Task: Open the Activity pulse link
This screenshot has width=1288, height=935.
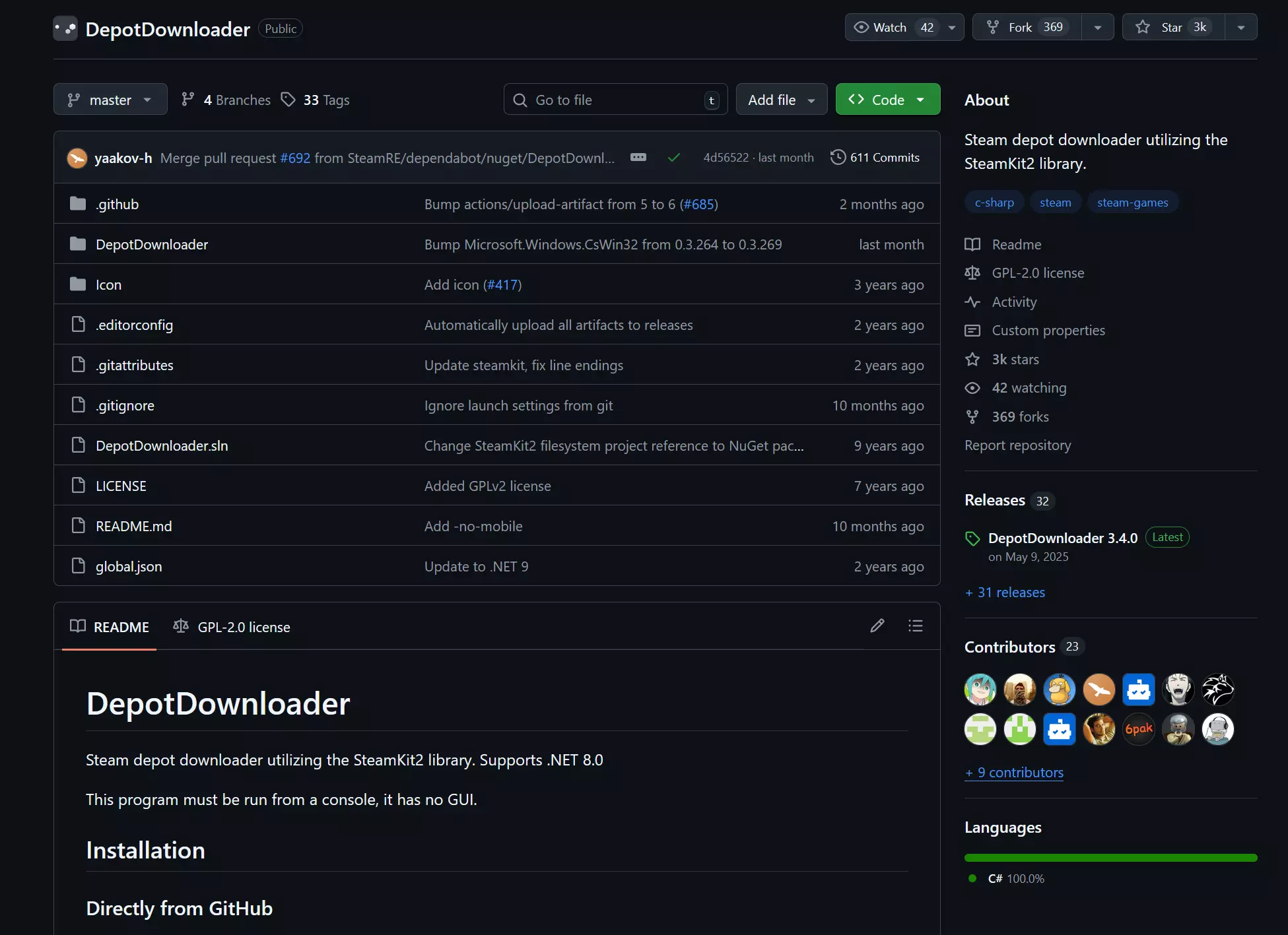Action: coord(1014,302)
